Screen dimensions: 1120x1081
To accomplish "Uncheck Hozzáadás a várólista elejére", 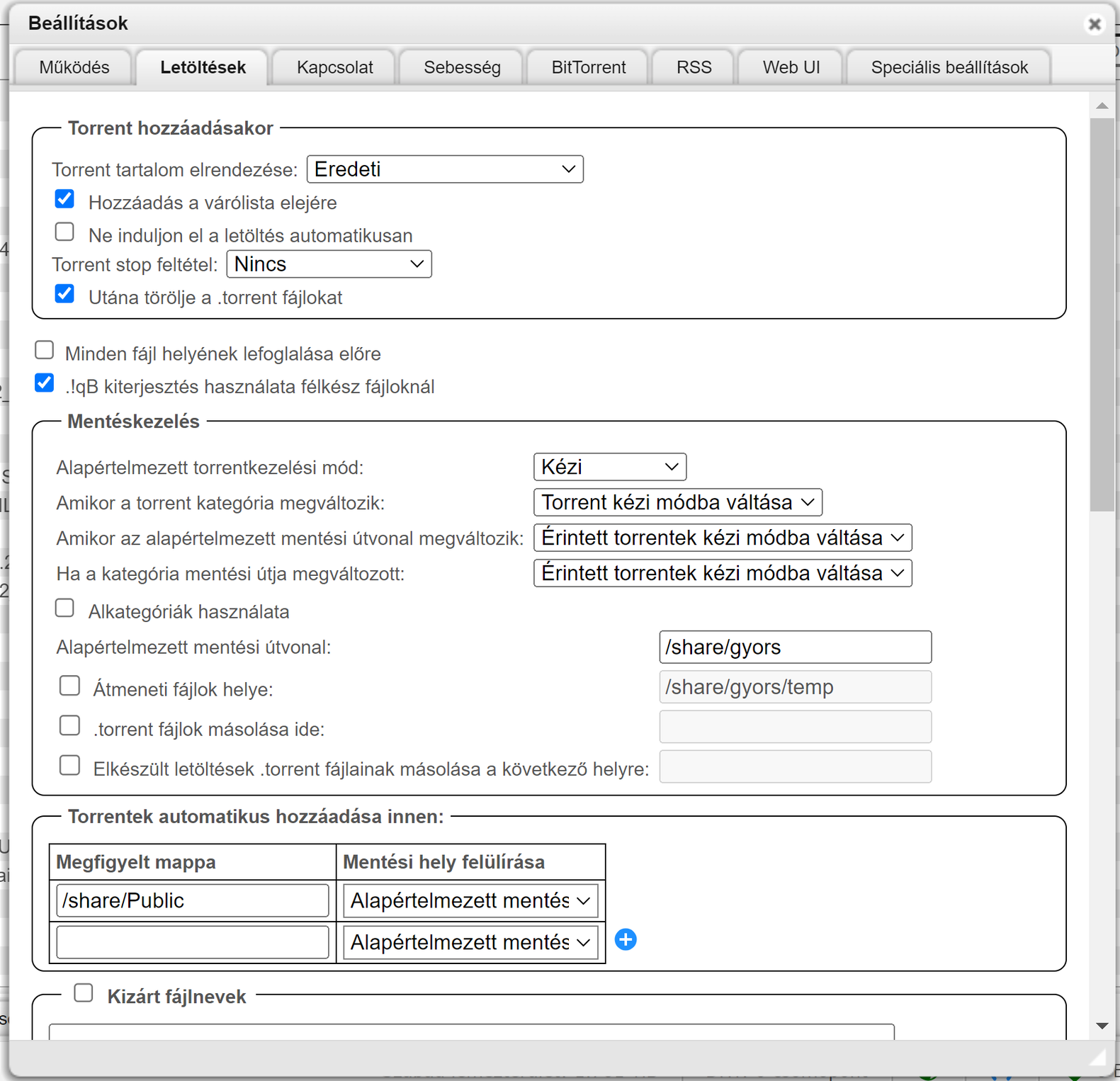I will pyautogui.click(x=64, y=199).
